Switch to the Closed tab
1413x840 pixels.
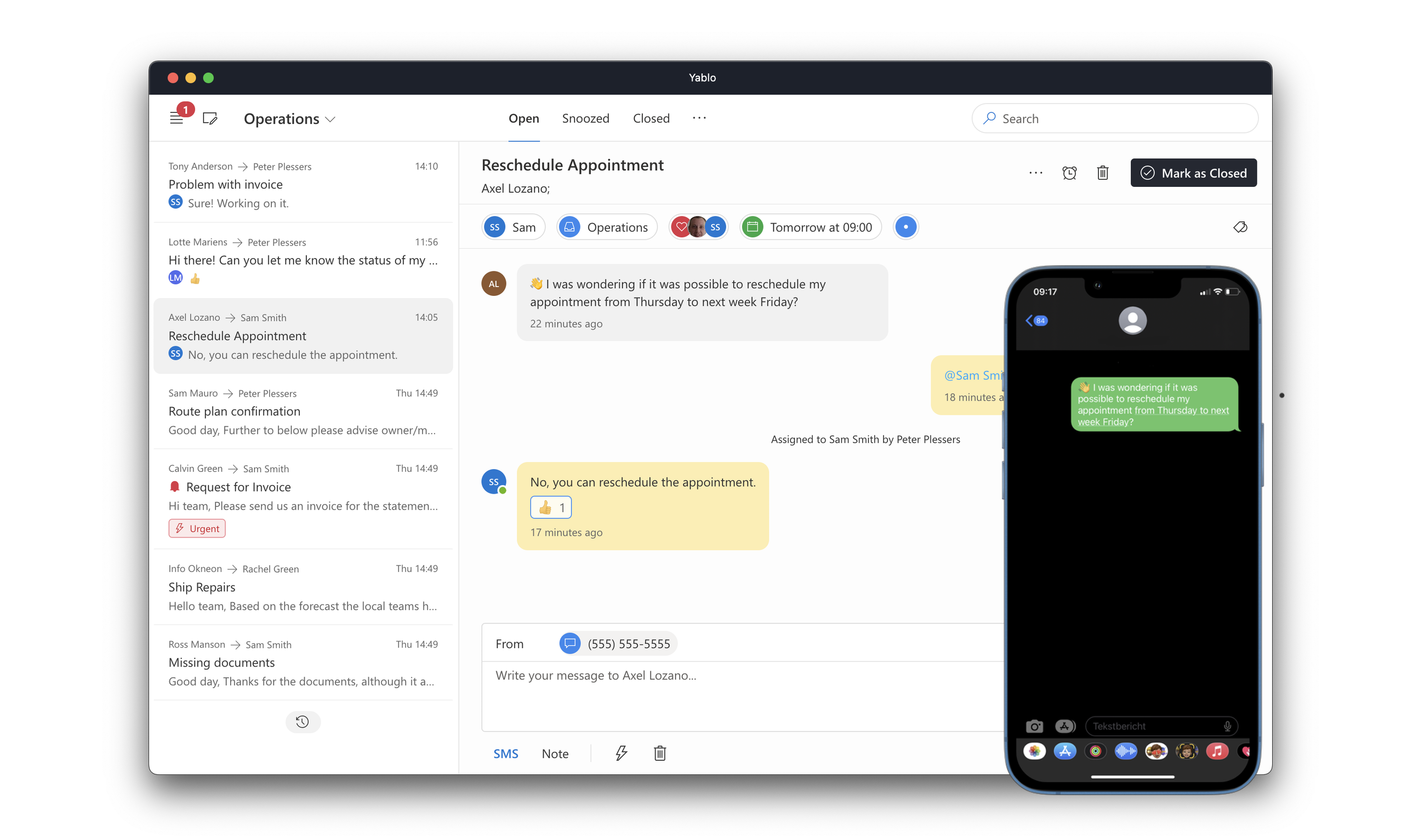click(651, 118)
